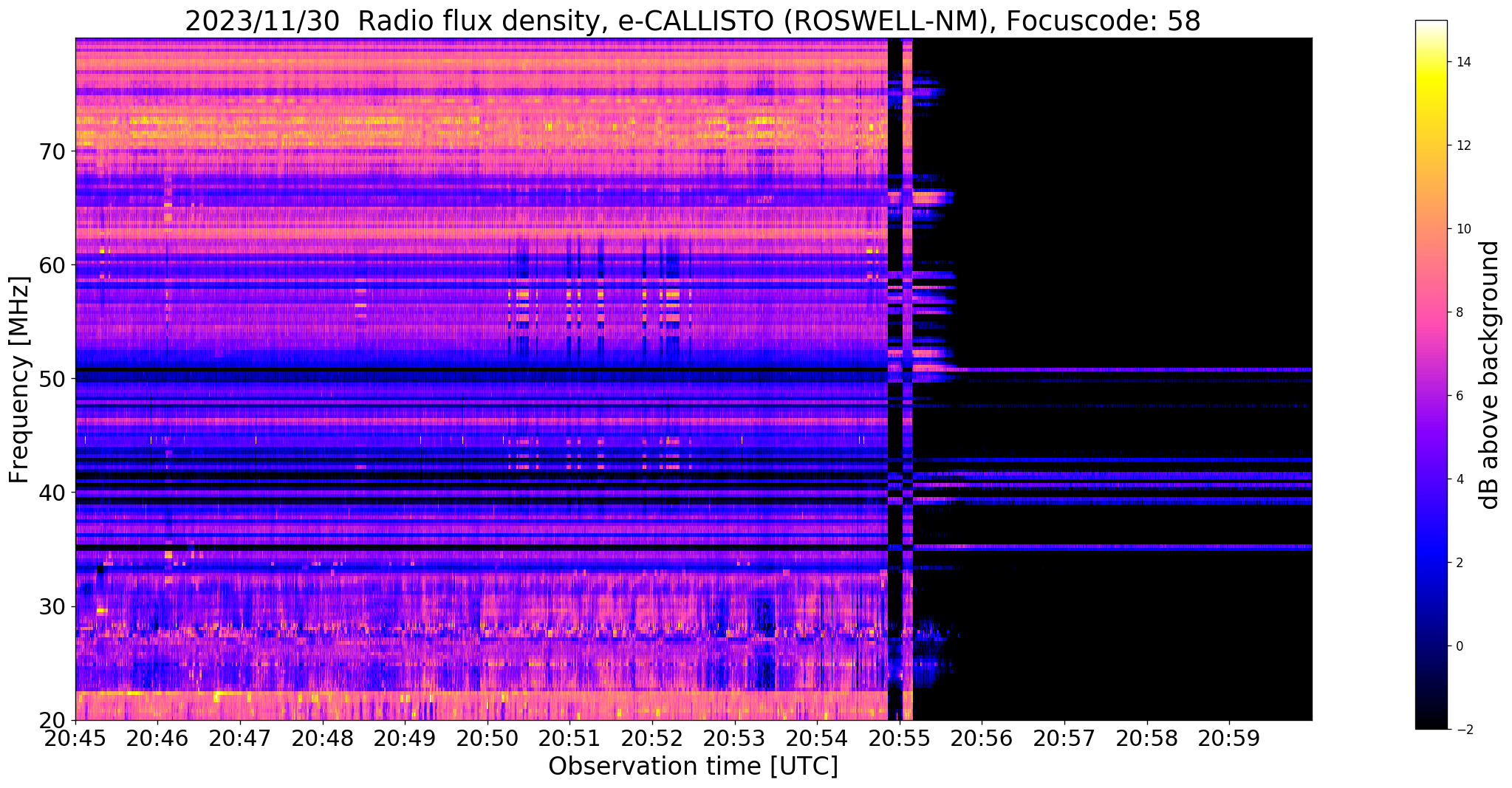Screen dimensions: 1512x788
Task: Click the 20:53 time tick label
Action: pos(735,738)
